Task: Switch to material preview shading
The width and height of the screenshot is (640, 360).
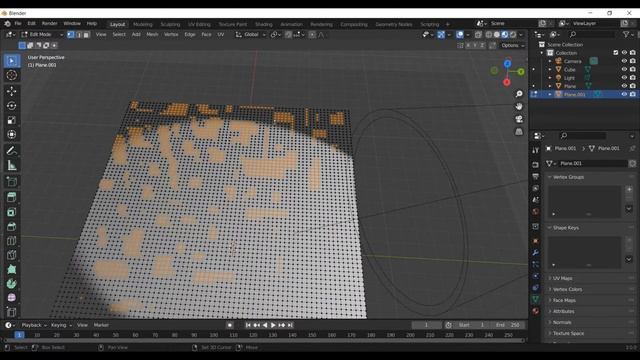Action: (505, 35)
